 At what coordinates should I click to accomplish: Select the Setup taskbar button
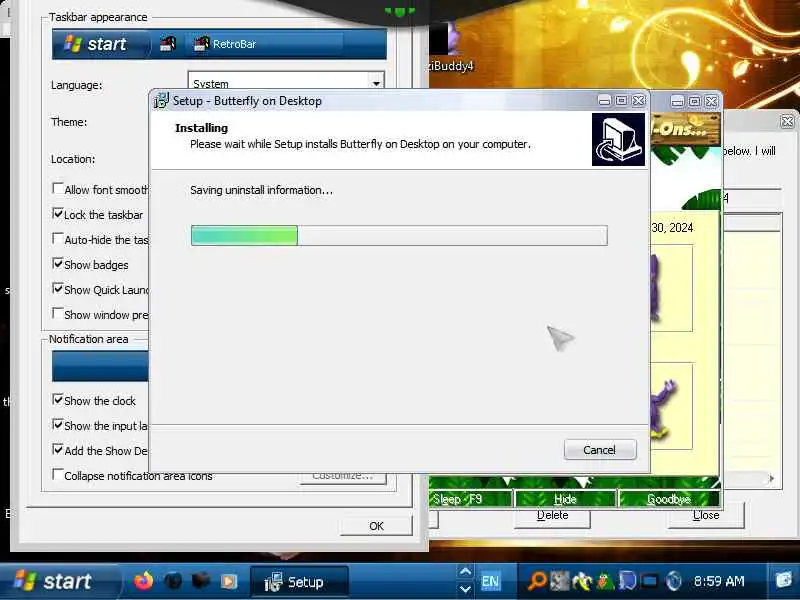[x=299, y=582]
